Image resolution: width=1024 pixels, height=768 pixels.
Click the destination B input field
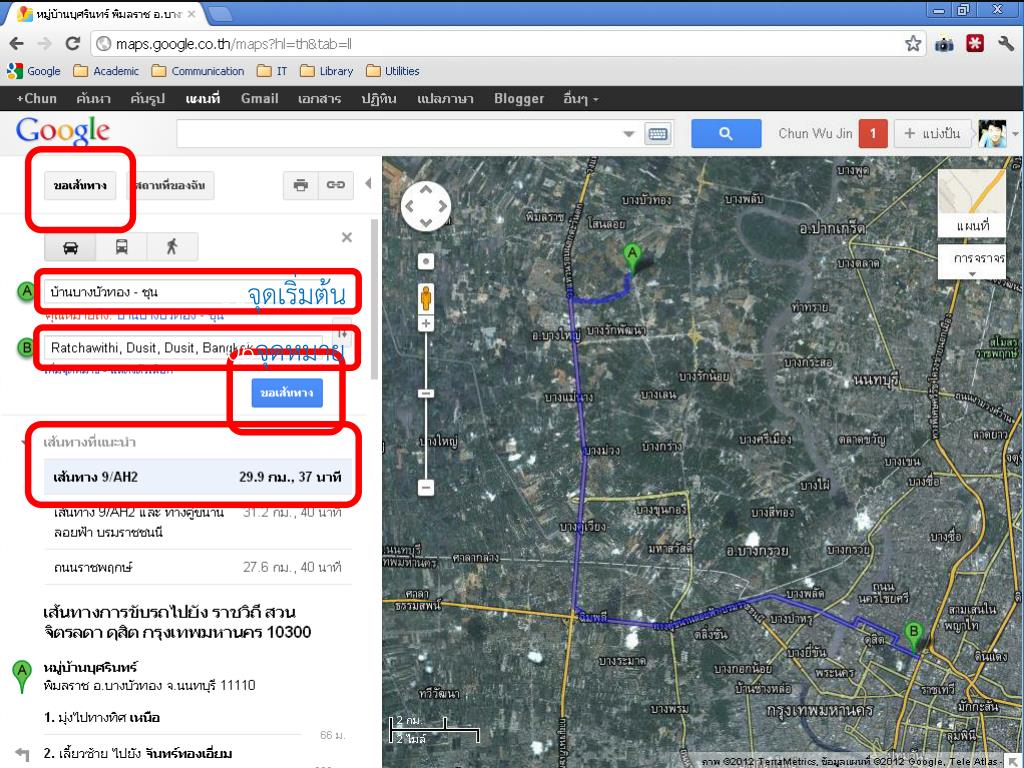tap(184, 348)
